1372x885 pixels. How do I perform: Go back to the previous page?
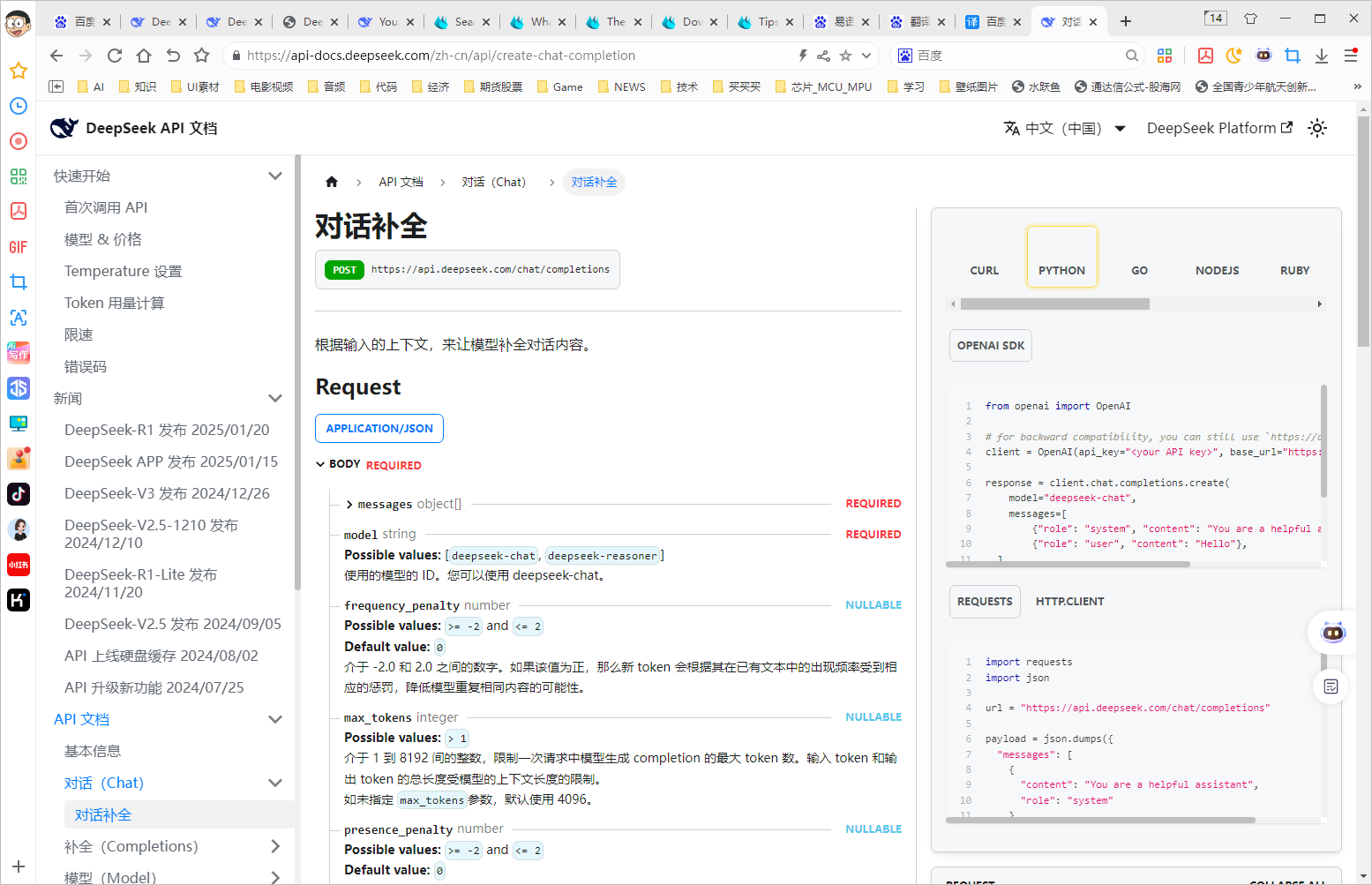pyautogui.click(x=56, y=56)
